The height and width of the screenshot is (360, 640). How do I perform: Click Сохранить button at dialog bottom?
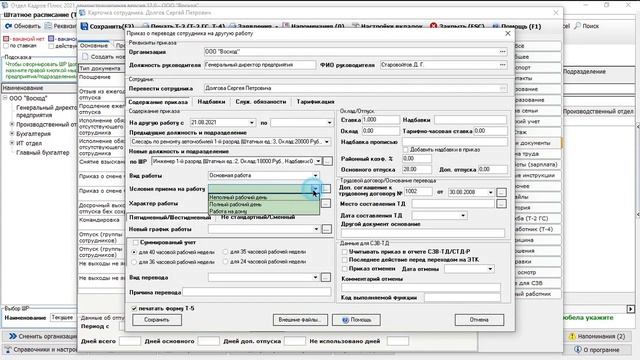[157, 320]
